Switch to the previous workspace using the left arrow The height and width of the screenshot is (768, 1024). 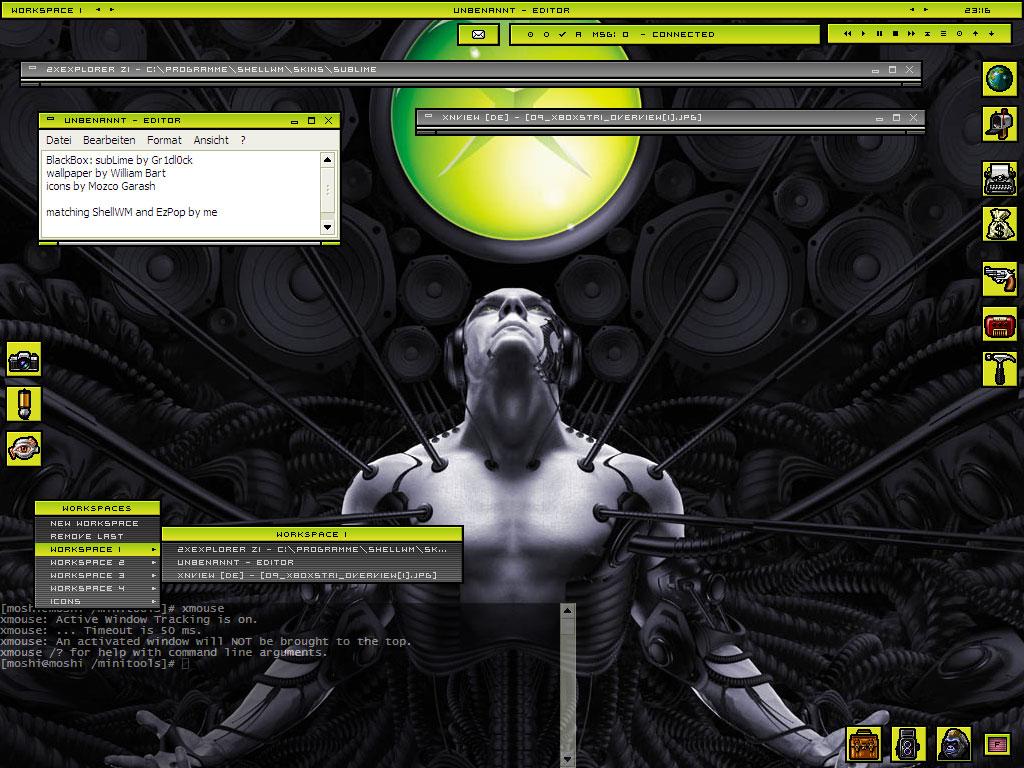point(98,10)
